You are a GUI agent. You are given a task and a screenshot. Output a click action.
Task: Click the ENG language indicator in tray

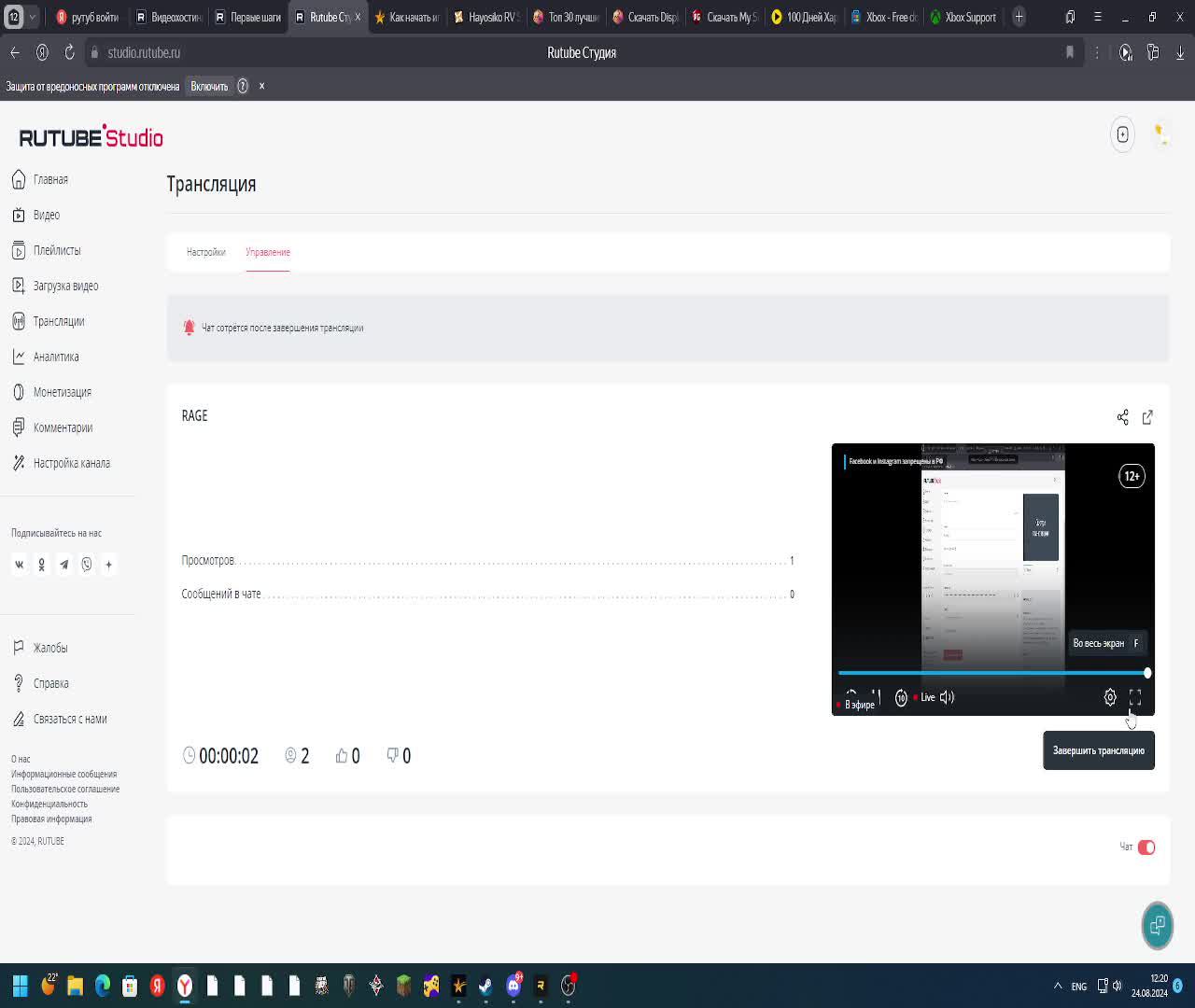[x=1079, y=986]
